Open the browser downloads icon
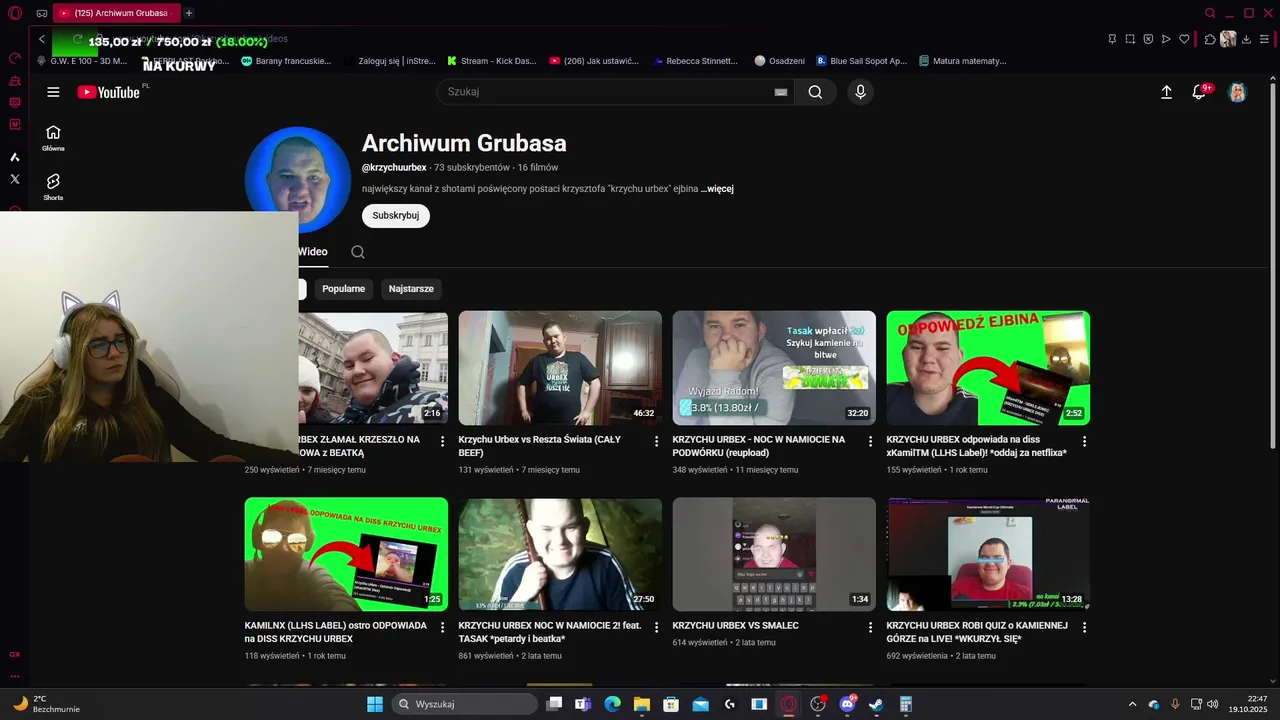This screenshot has width=1280, height=720. click(x=1248, y=39)
